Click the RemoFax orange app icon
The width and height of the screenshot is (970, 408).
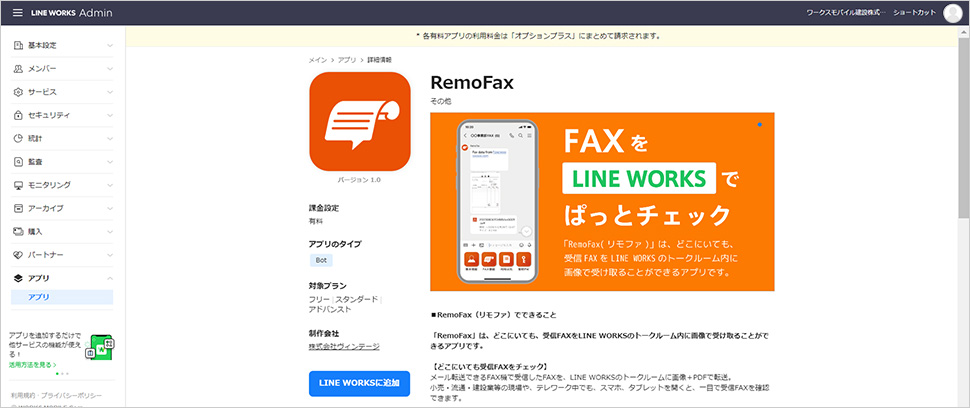coord(360,122)
